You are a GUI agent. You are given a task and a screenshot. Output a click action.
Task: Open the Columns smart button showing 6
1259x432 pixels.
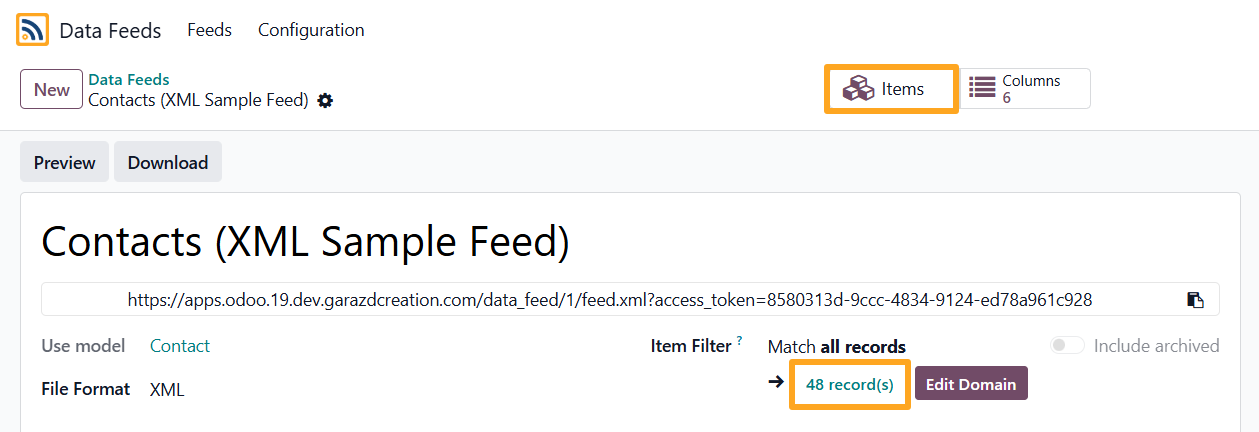point(1026,89)
